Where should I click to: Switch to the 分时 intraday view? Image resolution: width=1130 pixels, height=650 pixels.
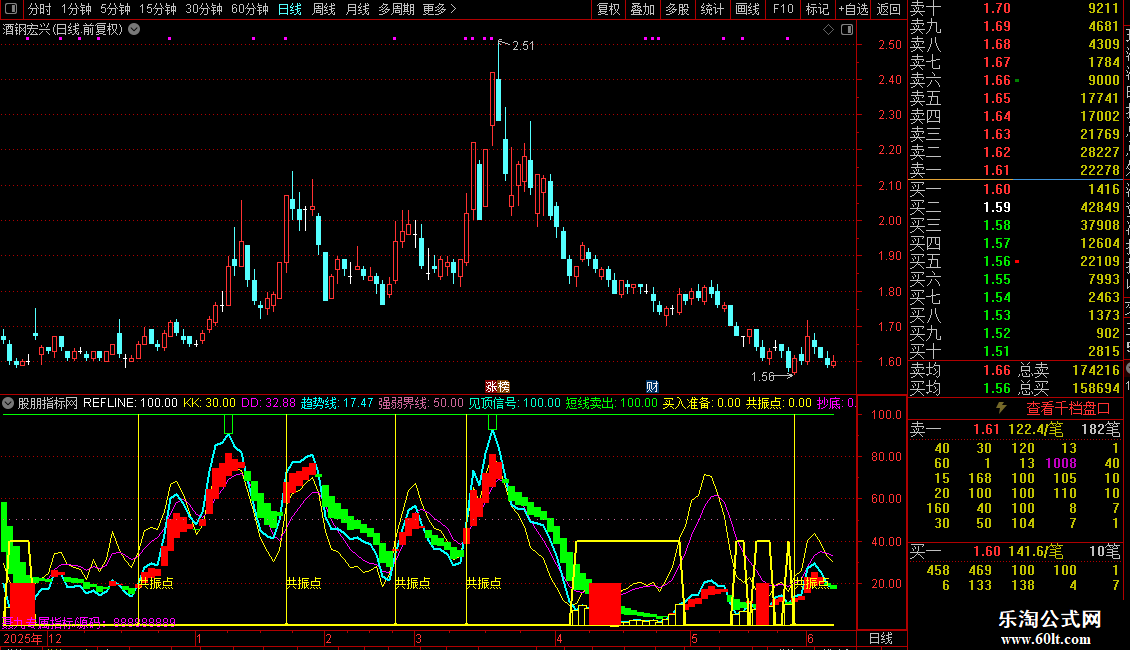click(x=40, y=9)
